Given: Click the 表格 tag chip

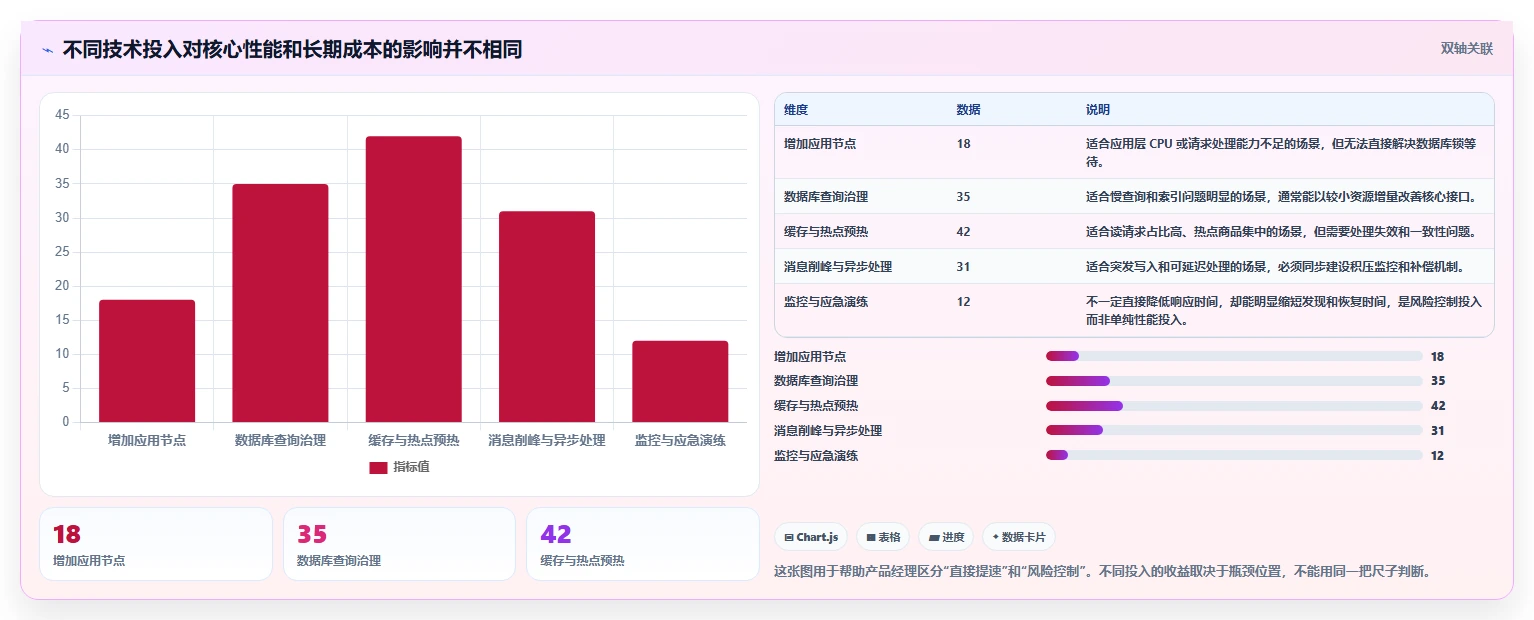Looking at the screenshot, I should (883, 537).
